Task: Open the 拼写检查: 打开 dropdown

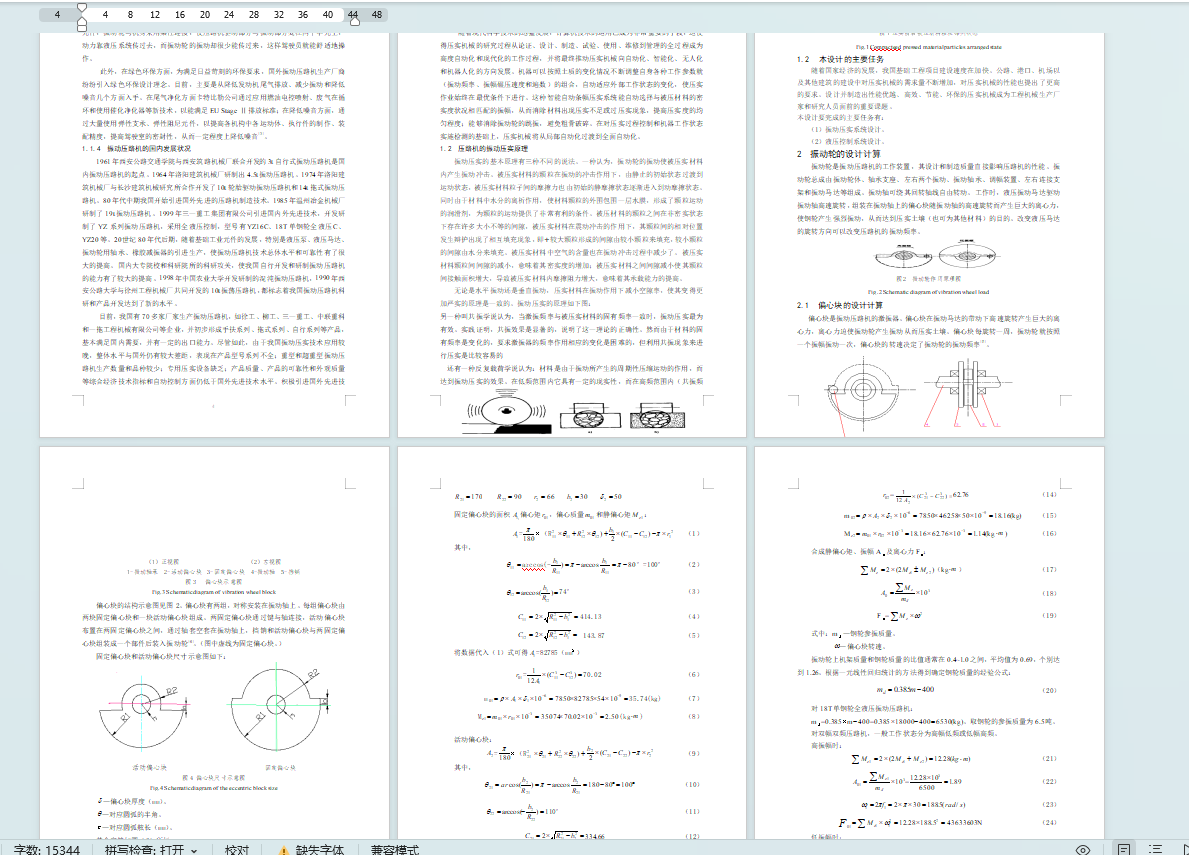Action: 151,850
